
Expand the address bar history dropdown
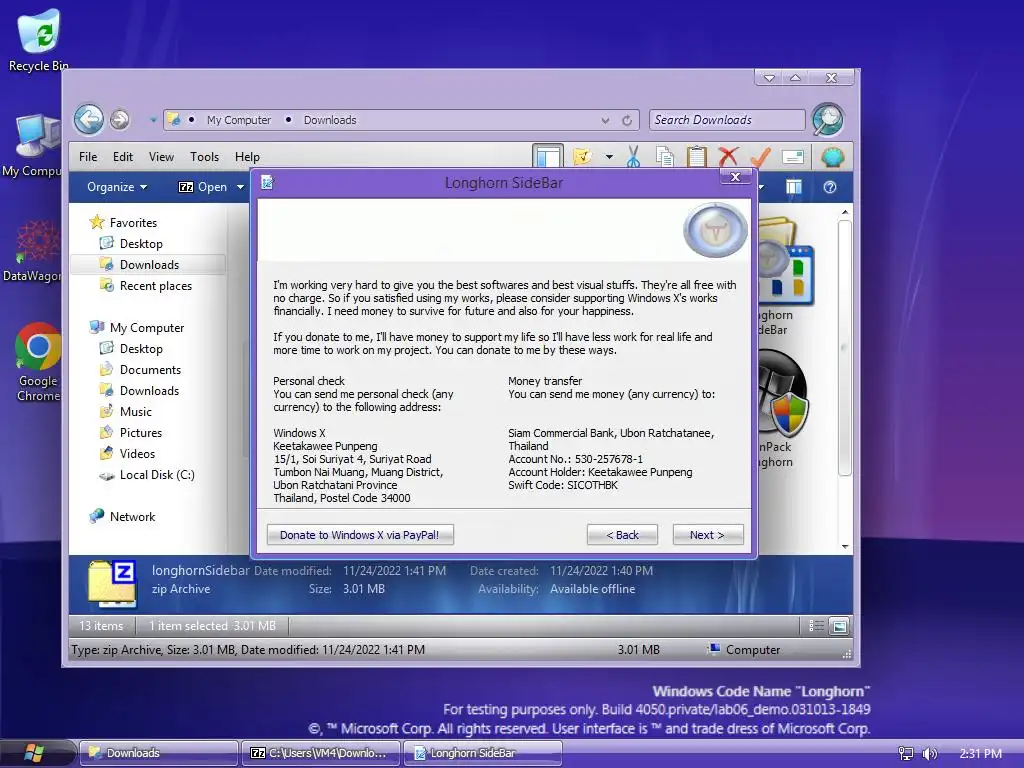pyautogui.click(x=605, y=120)
